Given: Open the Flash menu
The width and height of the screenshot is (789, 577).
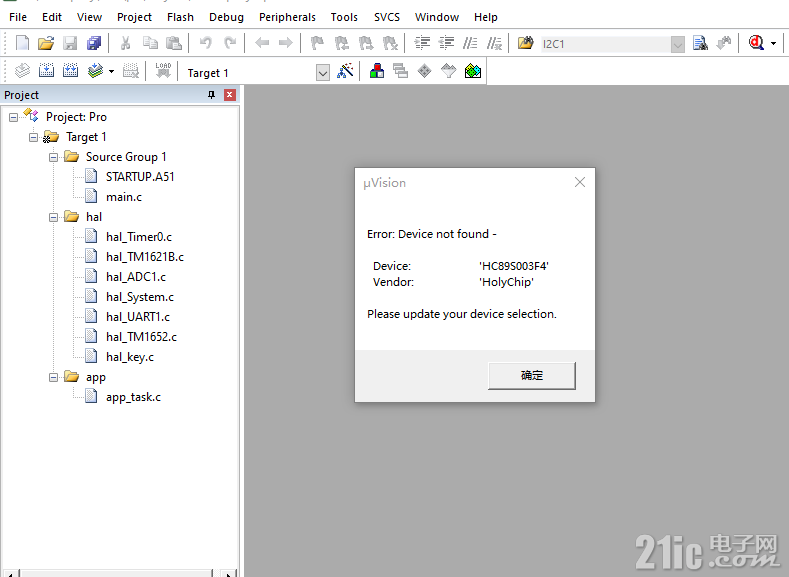Looking at the screenshot, I should click(180, 17).
